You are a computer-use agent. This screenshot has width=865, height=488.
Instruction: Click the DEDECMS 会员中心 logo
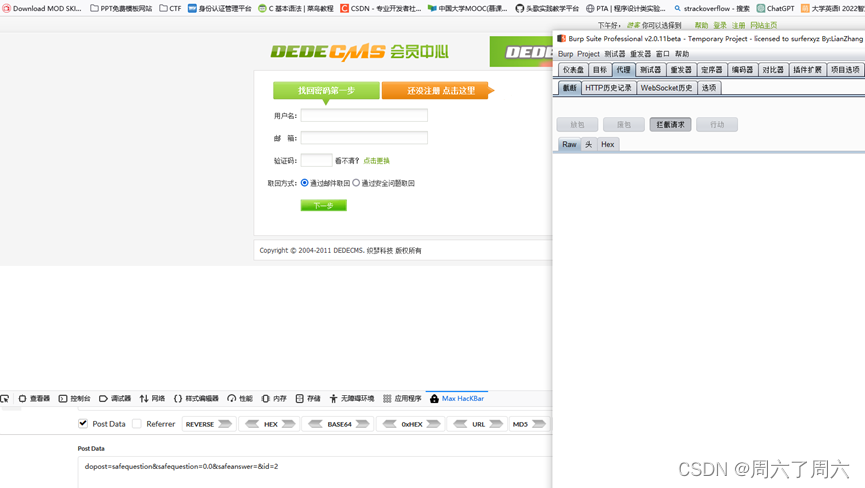coord(359,52)
